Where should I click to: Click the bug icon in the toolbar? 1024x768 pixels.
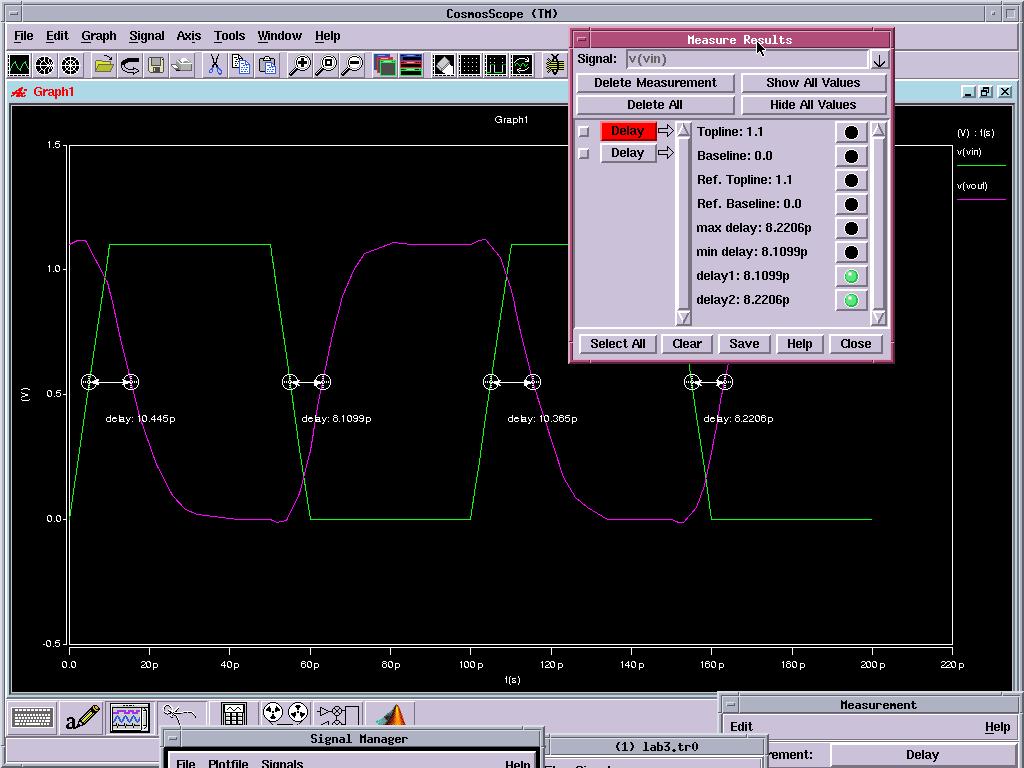554,65
